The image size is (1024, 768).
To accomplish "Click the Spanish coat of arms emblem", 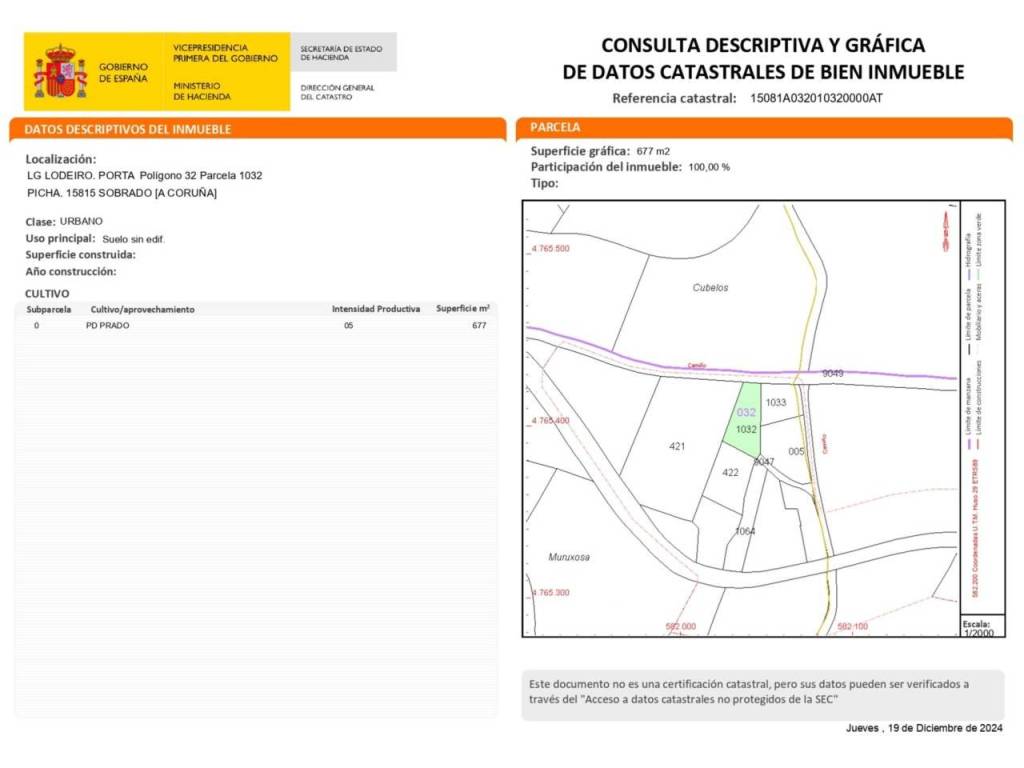I will pos(60,72).
